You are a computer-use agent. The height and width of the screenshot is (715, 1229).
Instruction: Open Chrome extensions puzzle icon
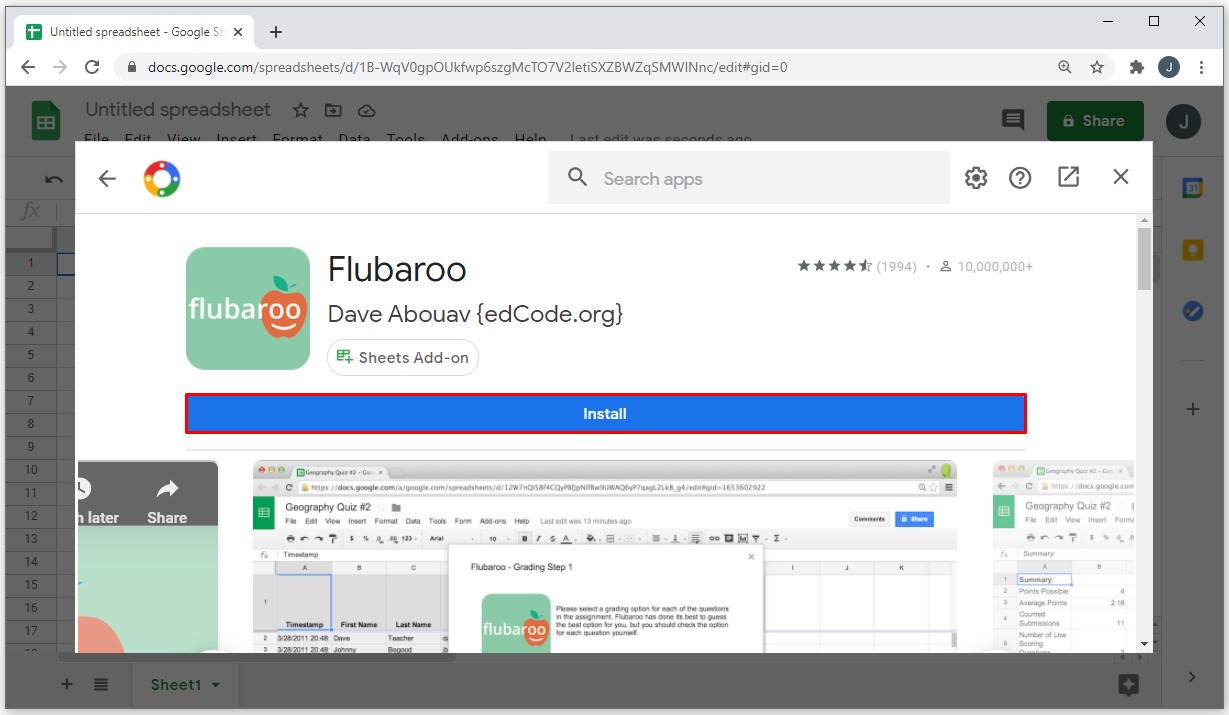point(1136,67)
